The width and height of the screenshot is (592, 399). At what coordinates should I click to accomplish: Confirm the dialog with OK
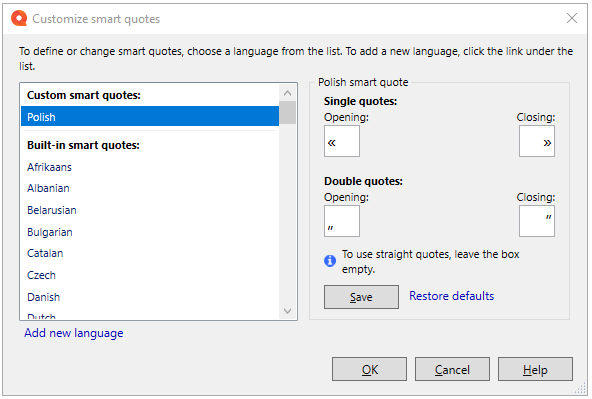coord(369,369)
